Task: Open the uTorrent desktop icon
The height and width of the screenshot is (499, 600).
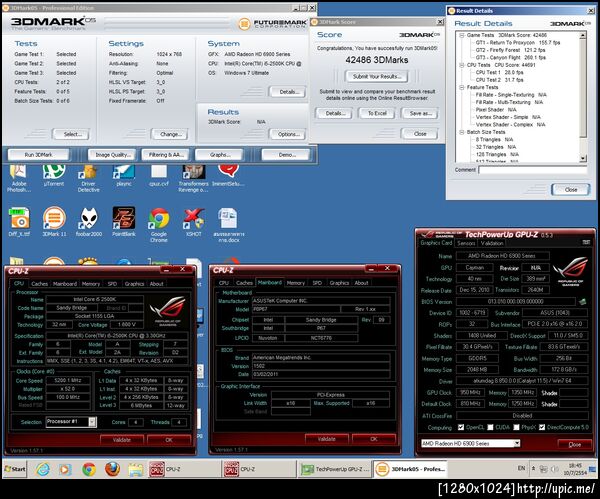Action: tap(54, 176)
